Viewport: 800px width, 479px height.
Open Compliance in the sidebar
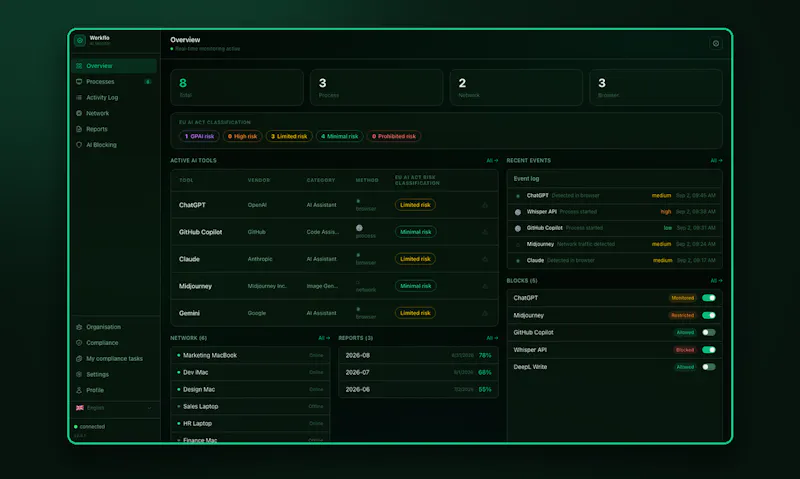pyautogui.click(x=114, y=343)
